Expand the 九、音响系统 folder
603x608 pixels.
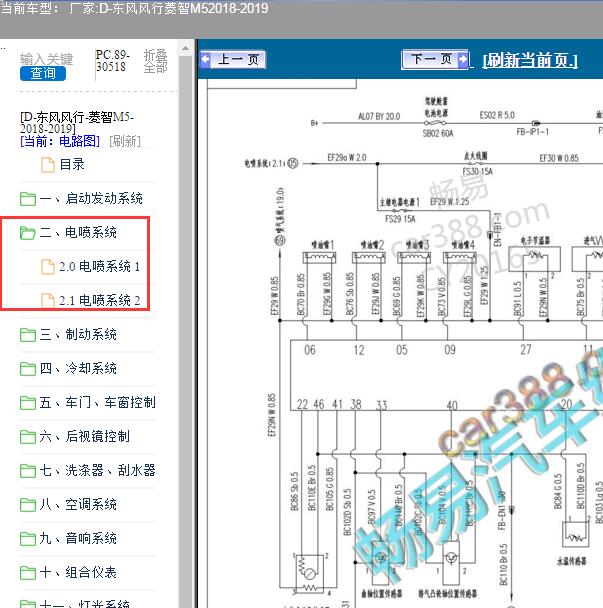click(x=78, y=538)
